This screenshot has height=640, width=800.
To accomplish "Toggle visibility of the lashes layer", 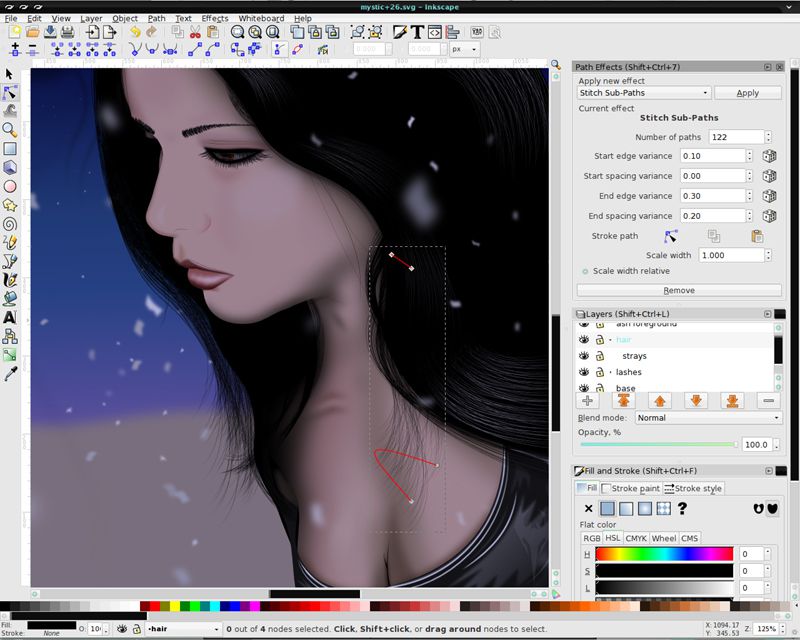I will [x=584, y=372].
